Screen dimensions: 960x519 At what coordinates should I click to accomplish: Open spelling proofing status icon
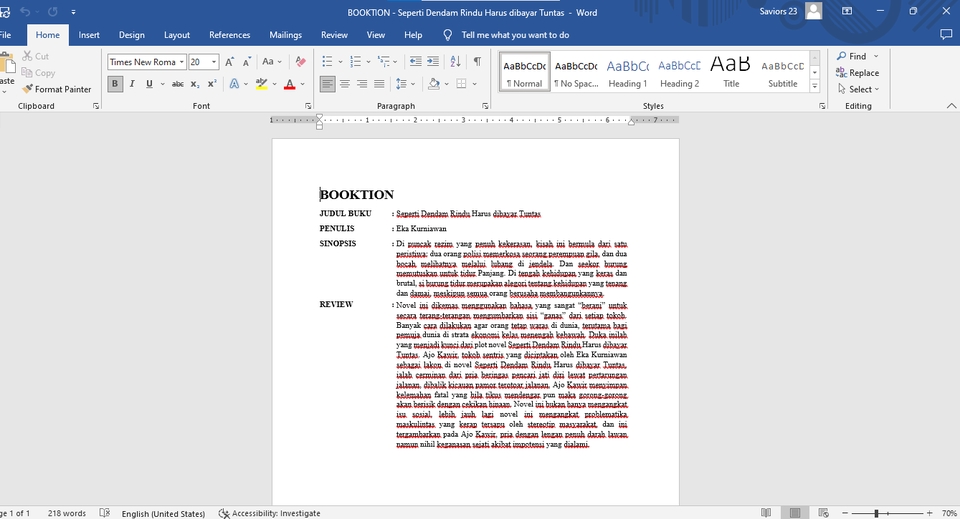105,513
